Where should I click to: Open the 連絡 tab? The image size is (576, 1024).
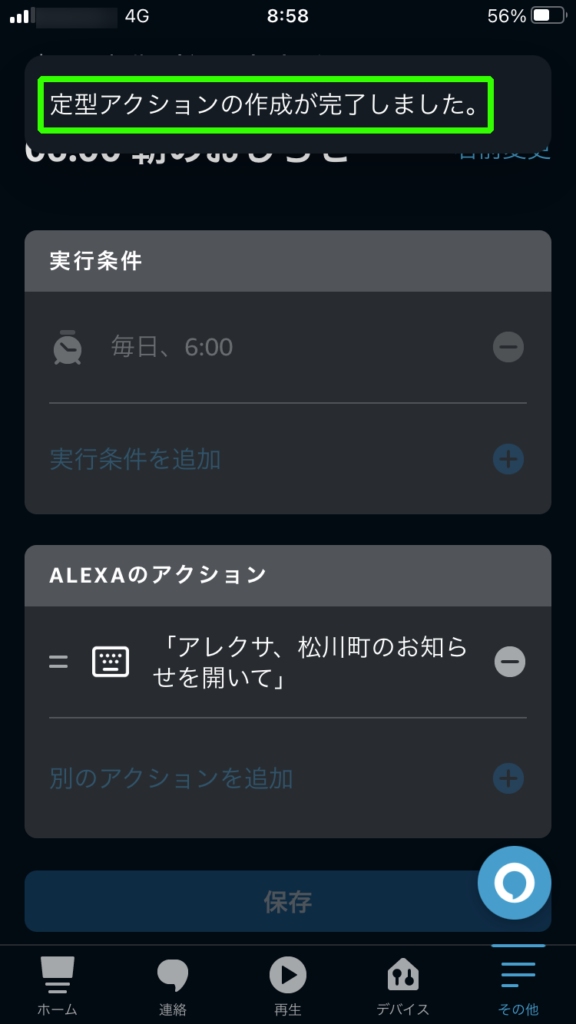pyautogui.click(x=172, y=986)
